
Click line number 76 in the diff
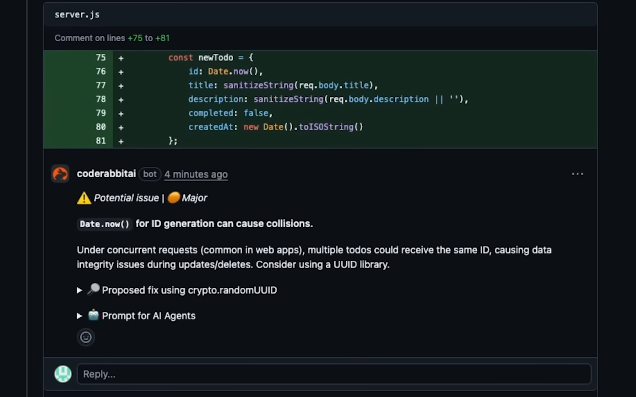[101, 71]
